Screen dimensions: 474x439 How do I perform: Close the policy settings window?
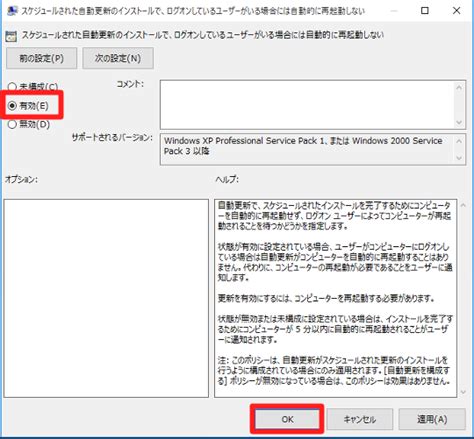(x=456, y=11)
